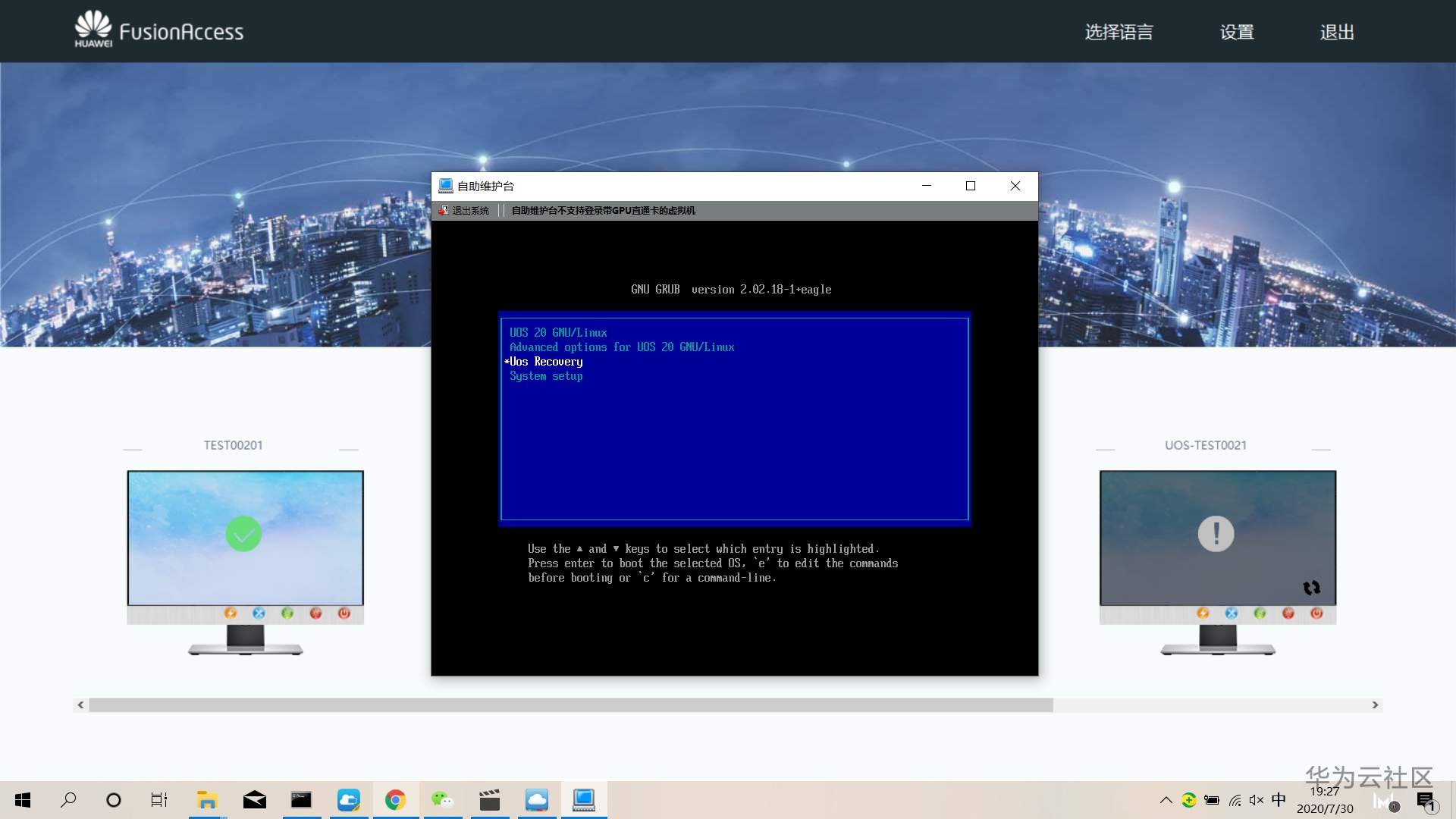Expand the hidden system tray icons chevron

pyautogui.click(x=1166, y=800)
